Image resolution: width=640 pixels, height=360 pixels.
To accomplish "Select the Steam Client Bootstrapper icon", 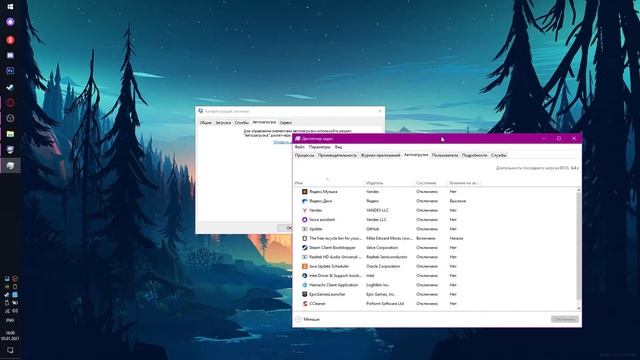I will tap(304, 248).
